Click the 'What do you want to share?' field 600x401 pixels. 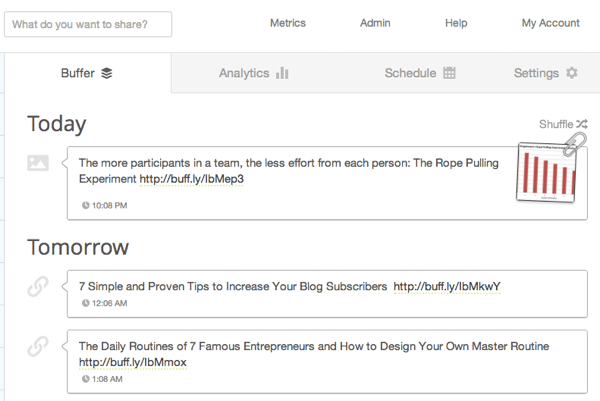point(88,24)
